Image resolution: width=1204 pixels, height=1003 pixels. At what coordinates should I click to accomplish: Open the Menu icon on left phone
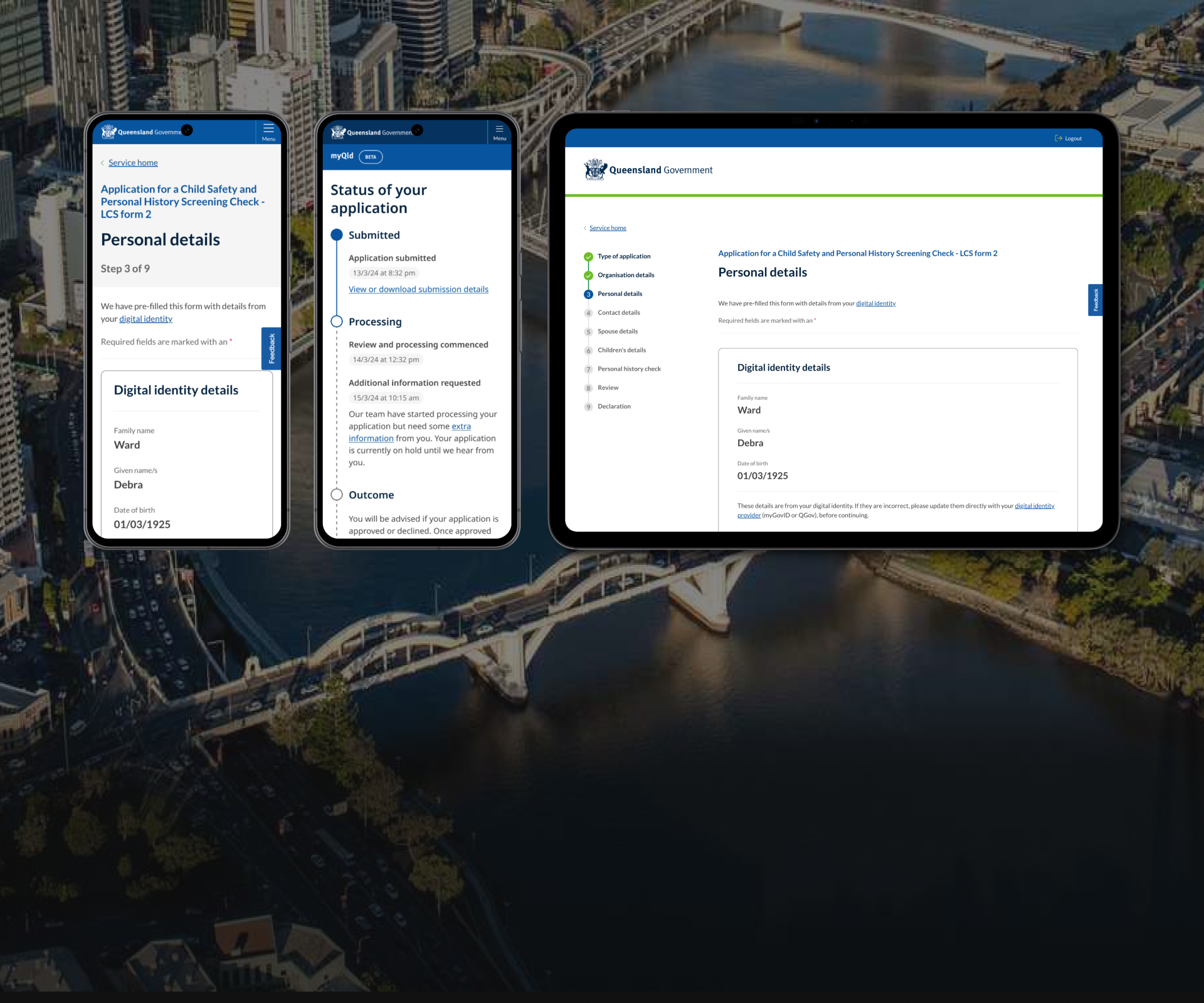[x=268, y=132]
